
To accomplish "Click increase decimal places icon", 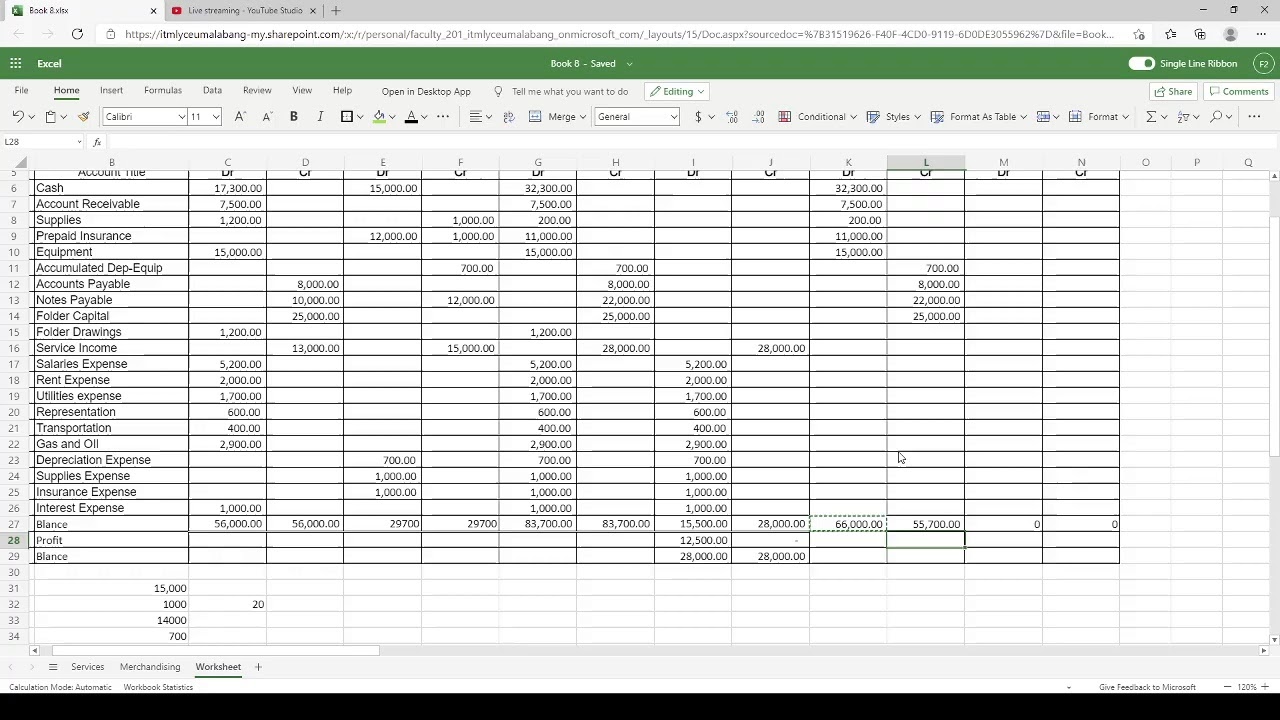I will (732, 117).
